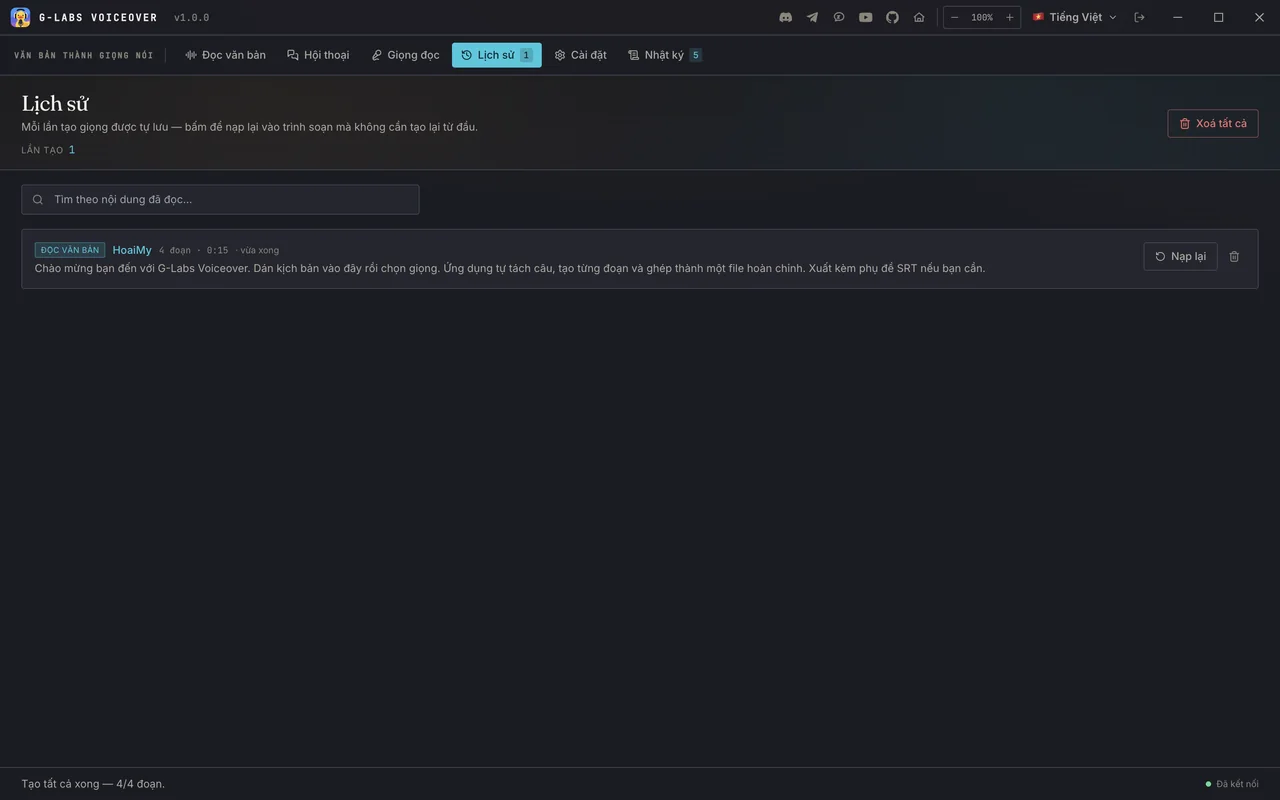The height and width of the screenshot is (800, 1280).
Task: Focus the Tìm theo nội dung search field
Action: [x=220, y=199]
